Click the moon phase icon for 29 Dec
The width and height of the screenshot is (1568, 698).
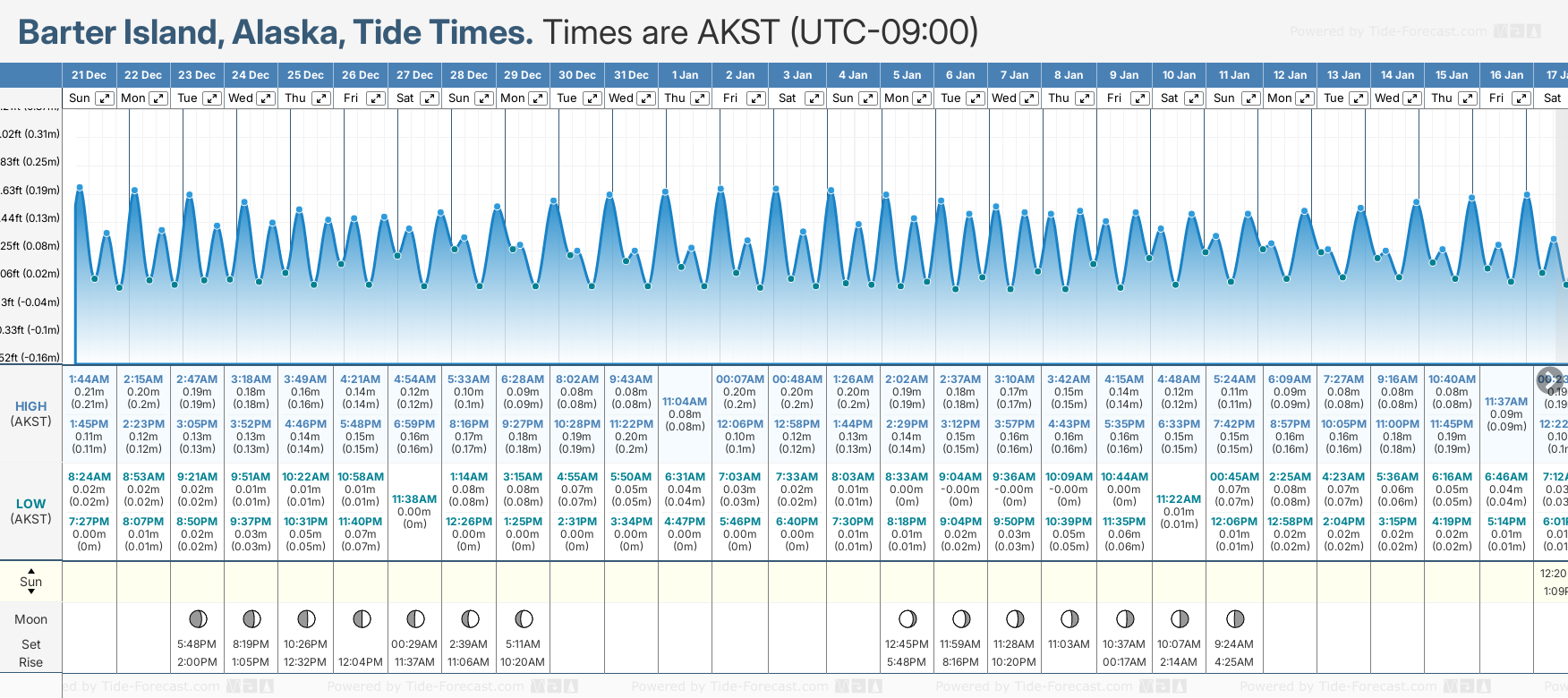(524, 619)
